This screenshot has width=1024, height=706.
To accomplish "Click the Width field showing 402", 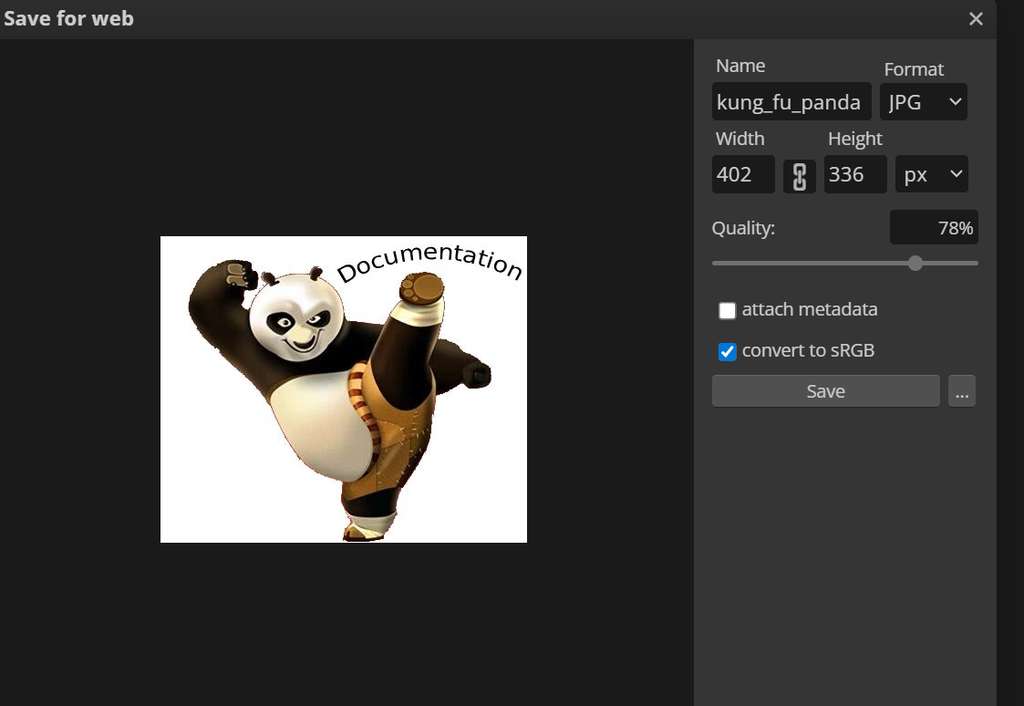I will click(x=743, y=174).
